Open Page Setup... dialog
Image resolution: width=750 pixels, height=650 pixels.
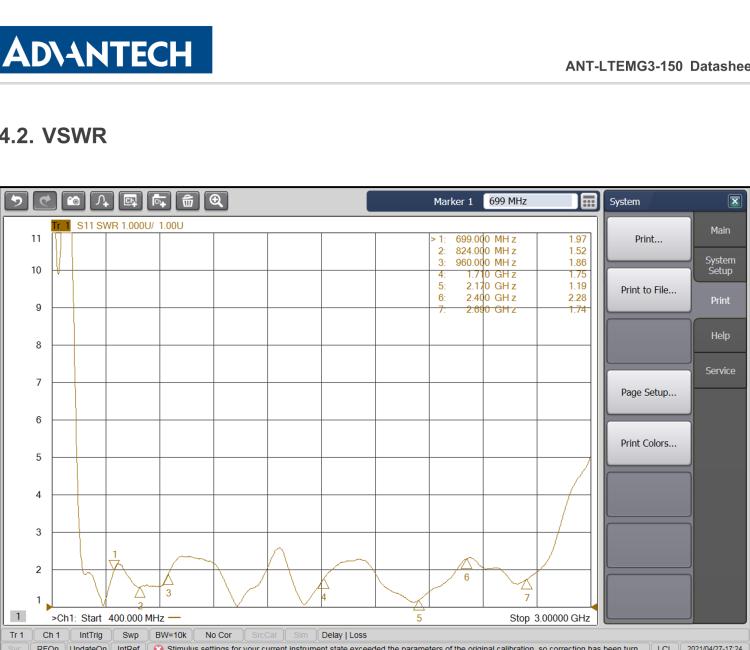pos(648,392)
